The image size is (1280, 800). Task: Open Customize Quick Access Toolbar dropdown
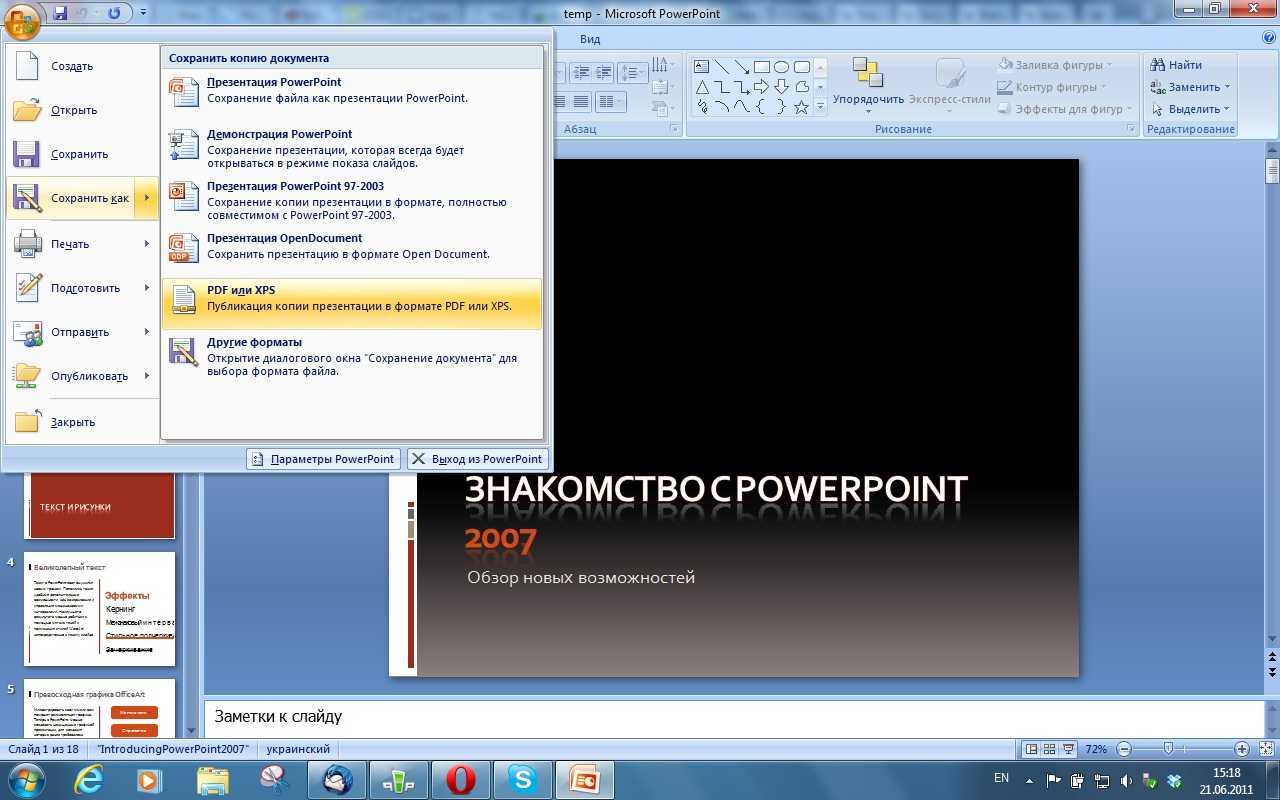pos(143,13)
